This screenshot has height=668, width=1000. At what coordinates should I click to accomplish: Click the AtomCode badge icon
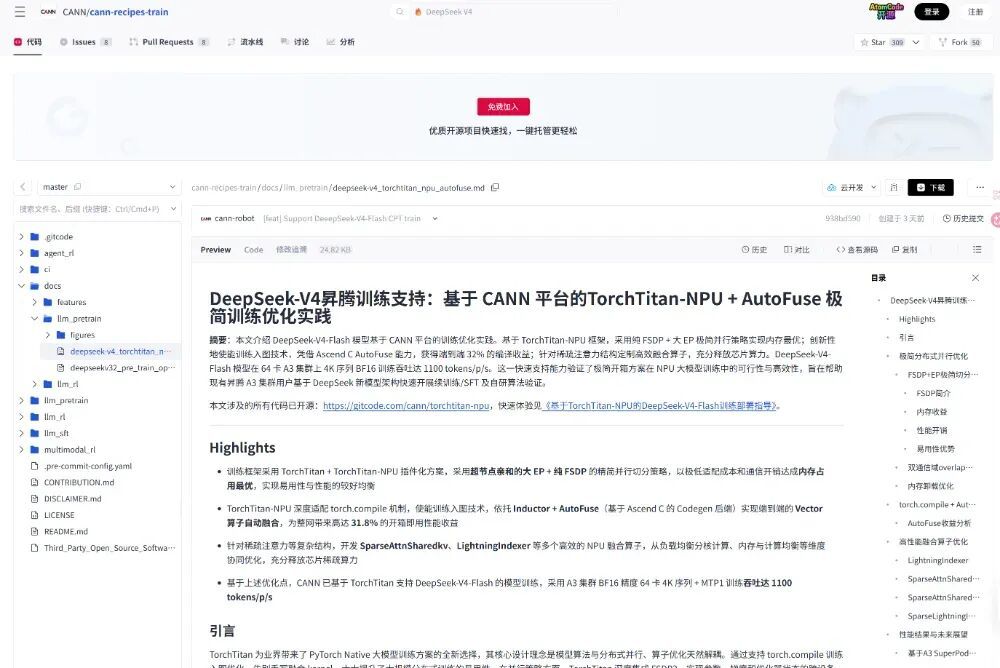[x=886, y=11]
